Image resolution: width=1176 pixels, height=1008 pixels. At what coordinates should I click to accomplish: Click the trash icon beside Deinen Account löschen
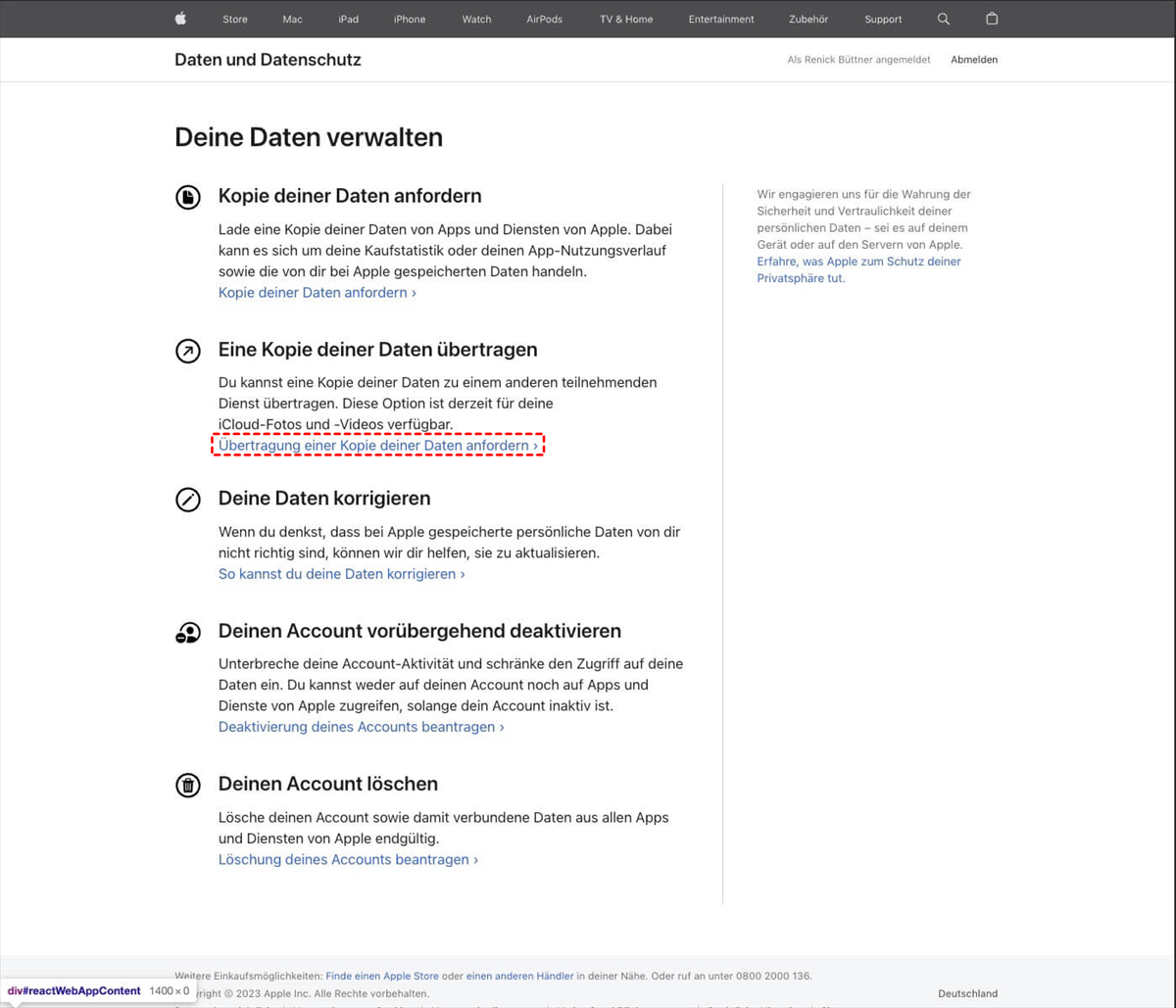coord(187,785)
